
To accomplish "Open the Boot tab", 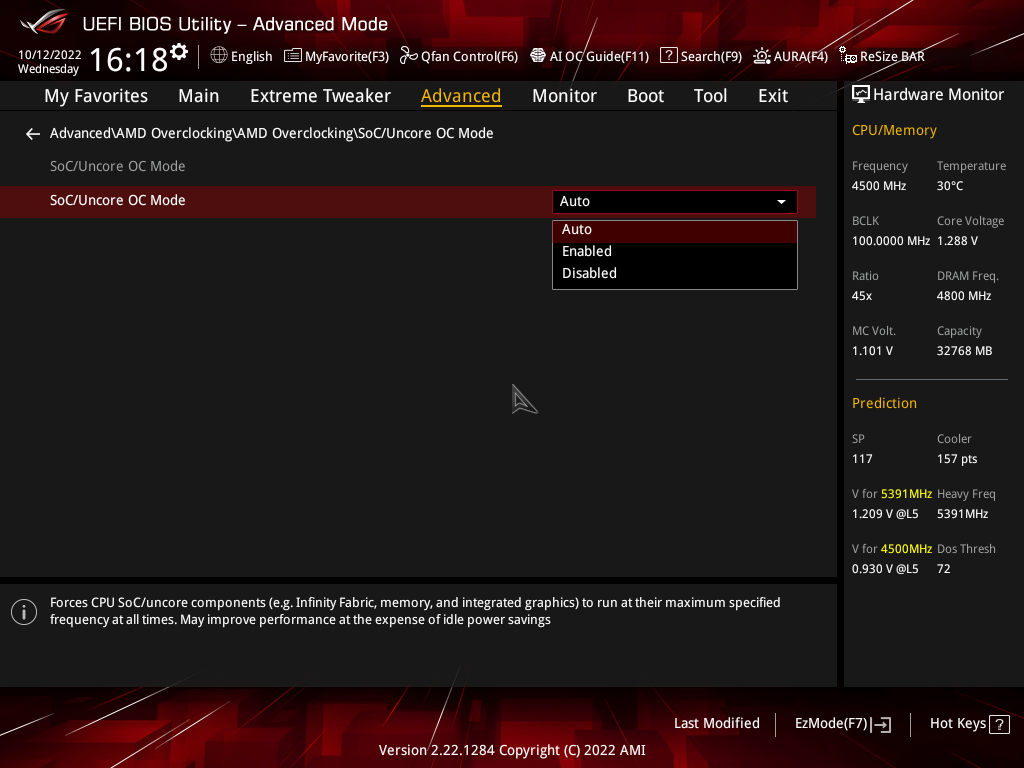I will coord(645,96).
